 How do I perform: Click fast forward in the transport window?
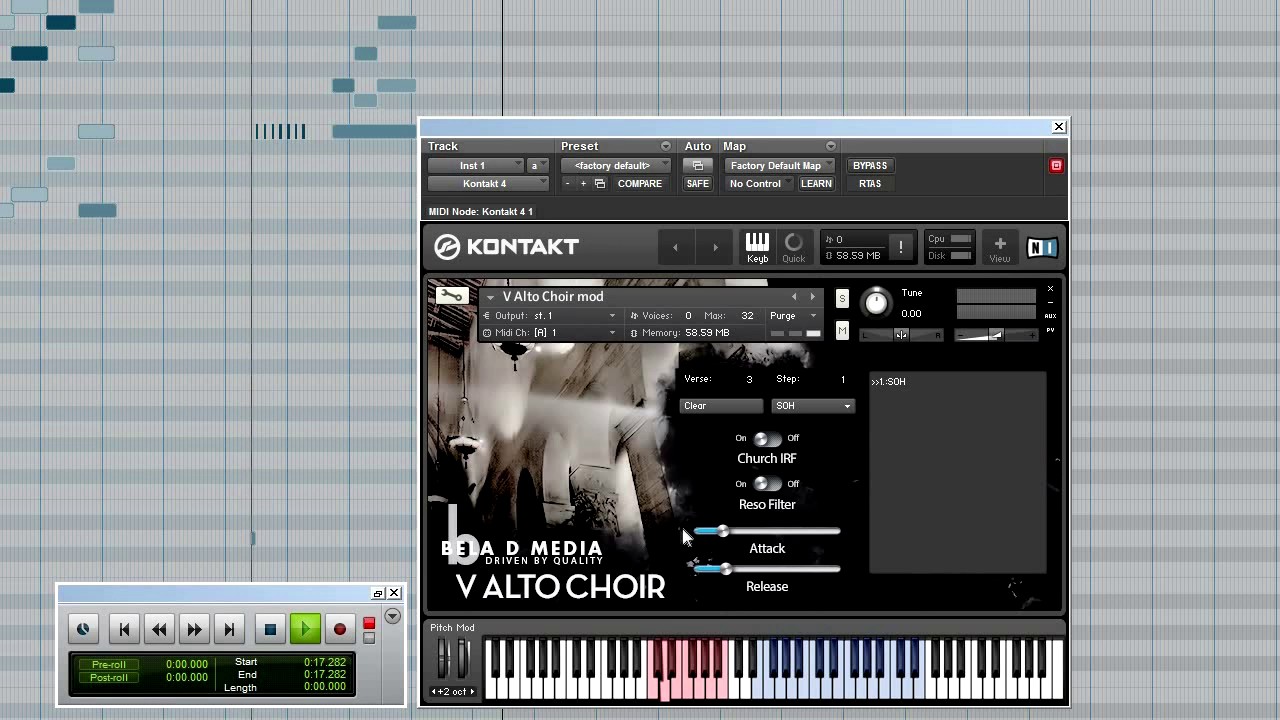194,629
